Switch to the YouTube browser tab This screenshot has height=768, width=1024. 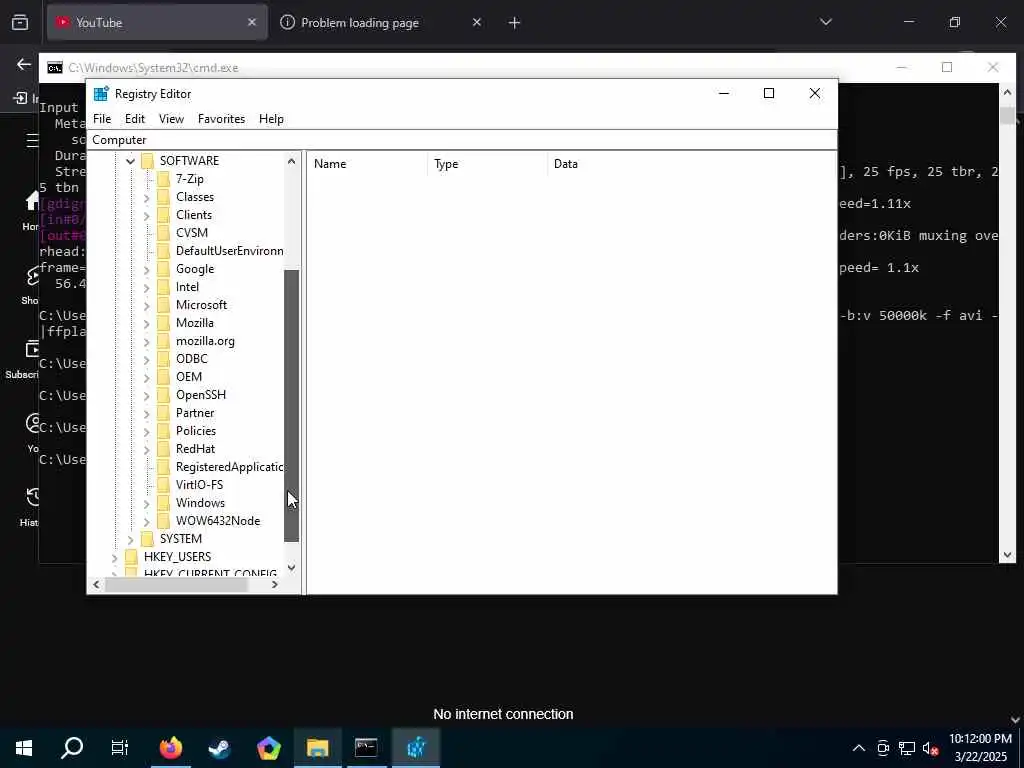click(x=157, y=23)
